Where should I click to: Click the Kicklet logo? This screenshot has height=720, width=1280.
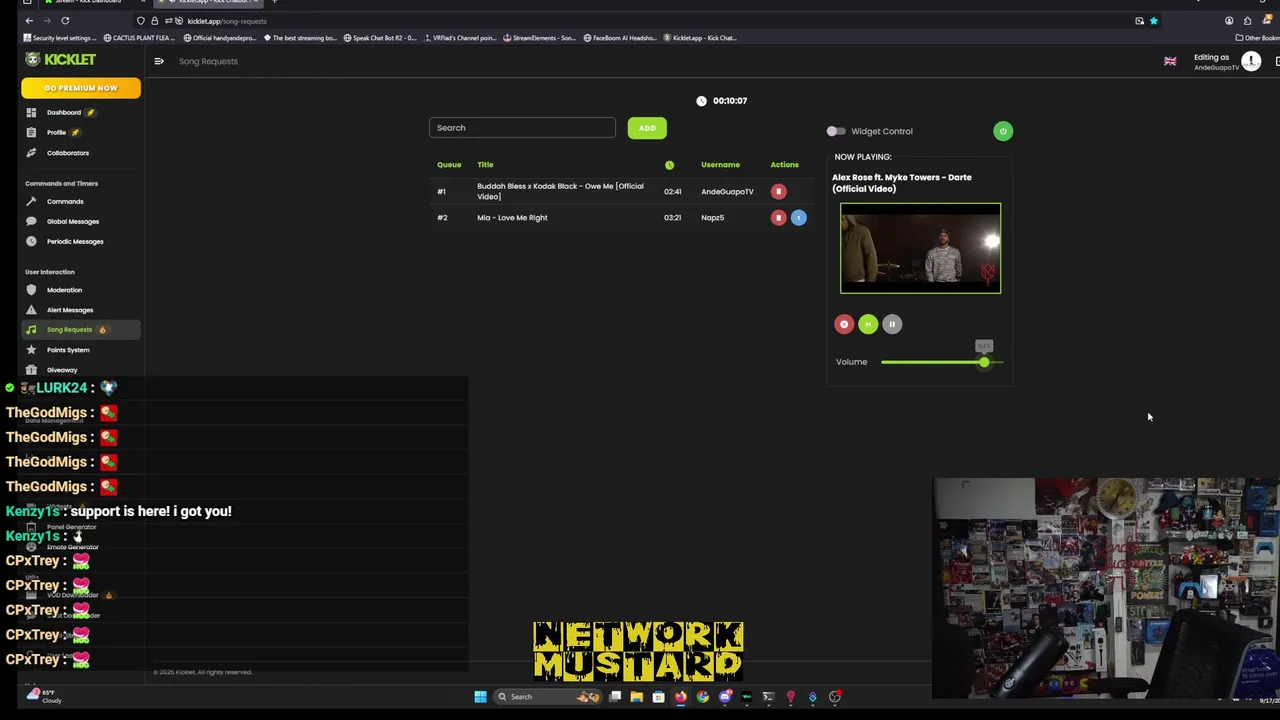[x=61, y=59]
